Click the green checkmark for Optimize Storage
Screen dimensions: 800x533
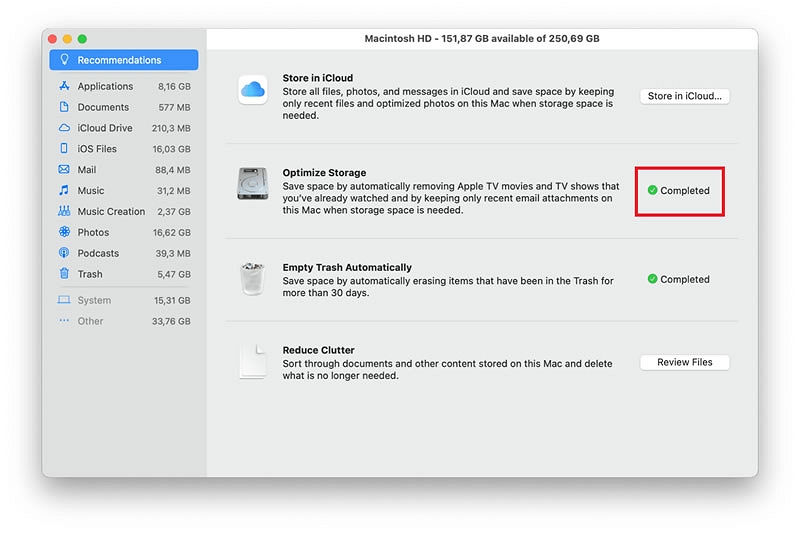(652, 190)
